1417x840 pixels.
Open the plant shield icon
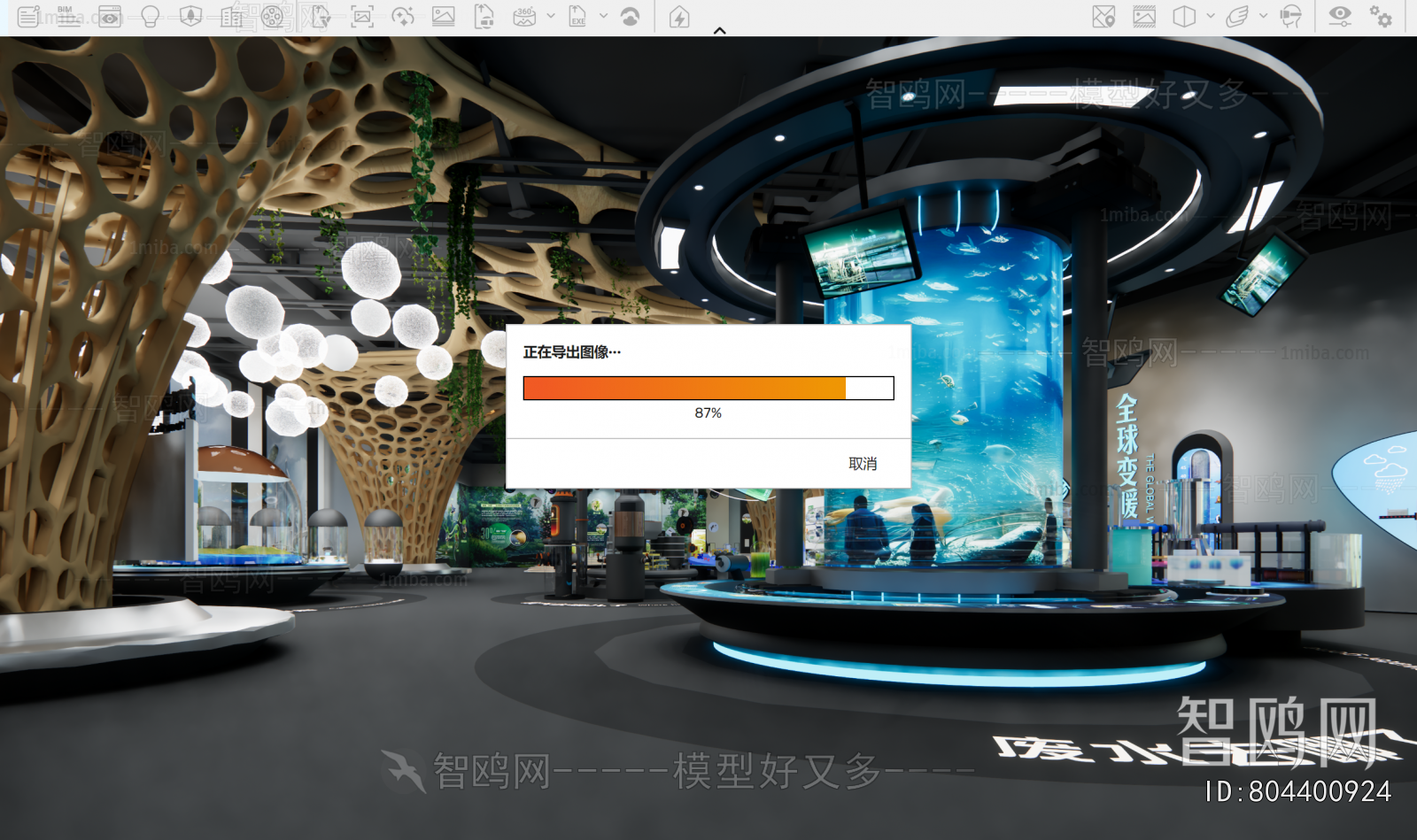pyautogui.click(x=190, y=17)
